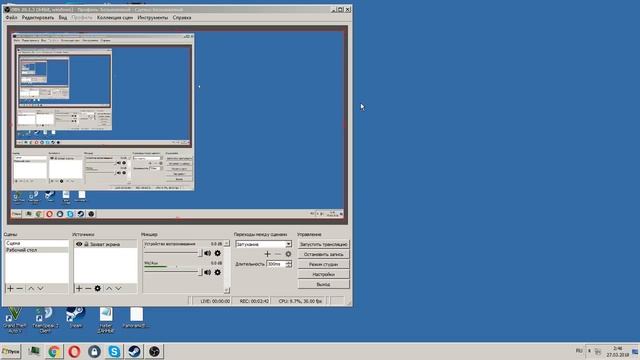Open source properties gear in Sources panel
This screenshot has height=360, width=640.
(98, 289)
